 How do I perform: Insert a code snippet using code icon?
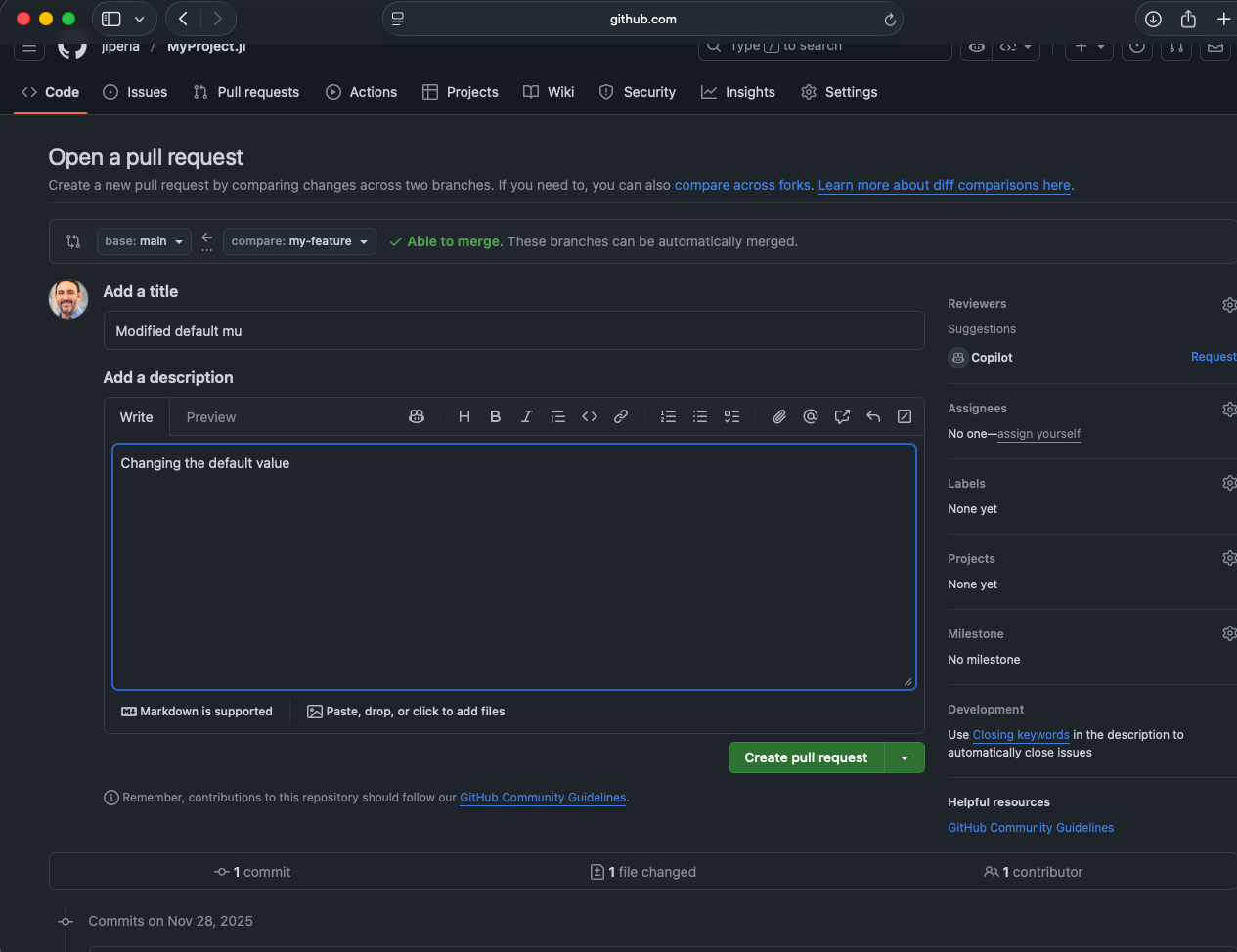coord(590,416)
